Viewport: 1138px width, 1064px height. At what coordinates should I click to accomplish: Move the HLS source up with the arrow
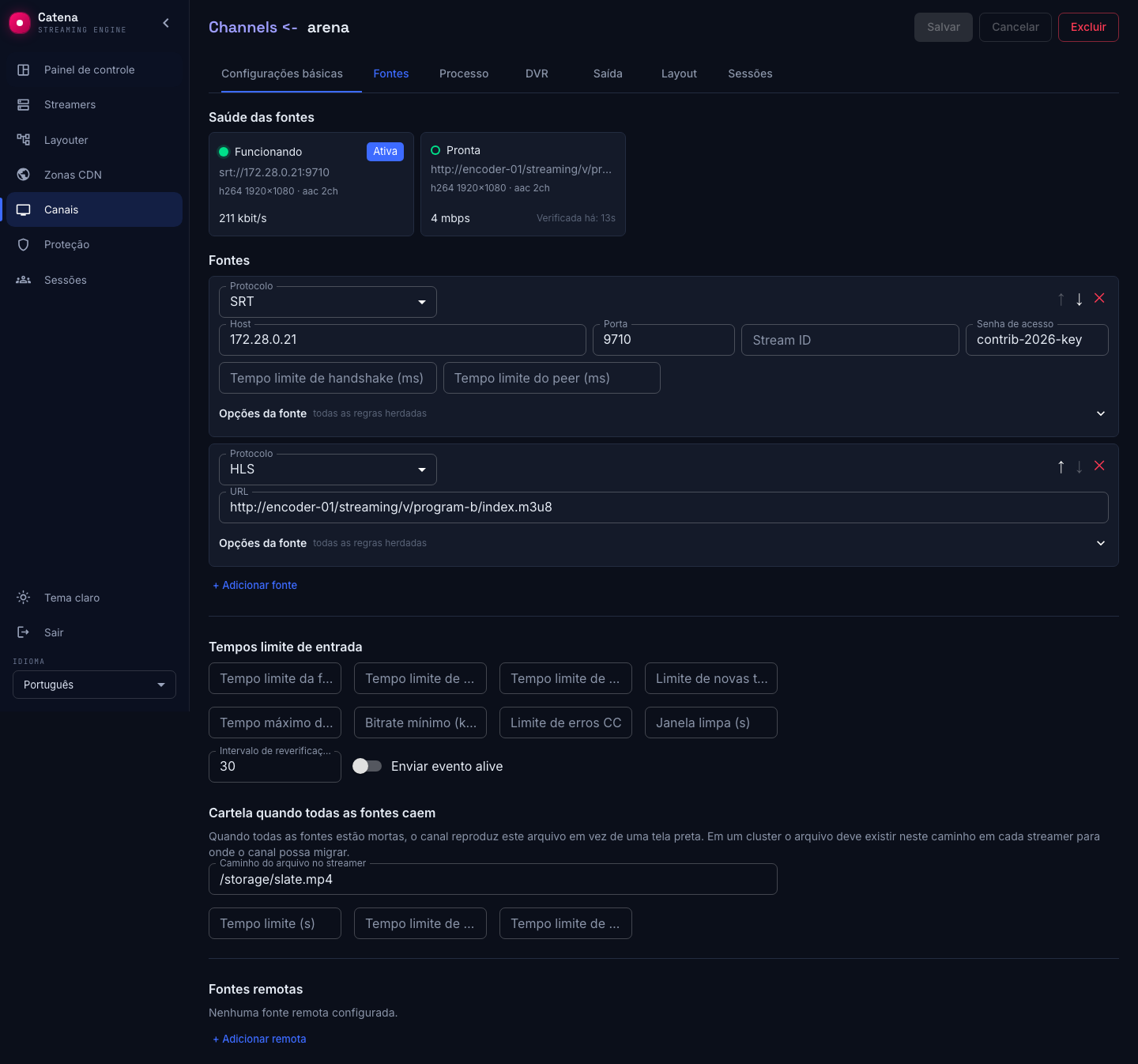tap(1061, 466)
